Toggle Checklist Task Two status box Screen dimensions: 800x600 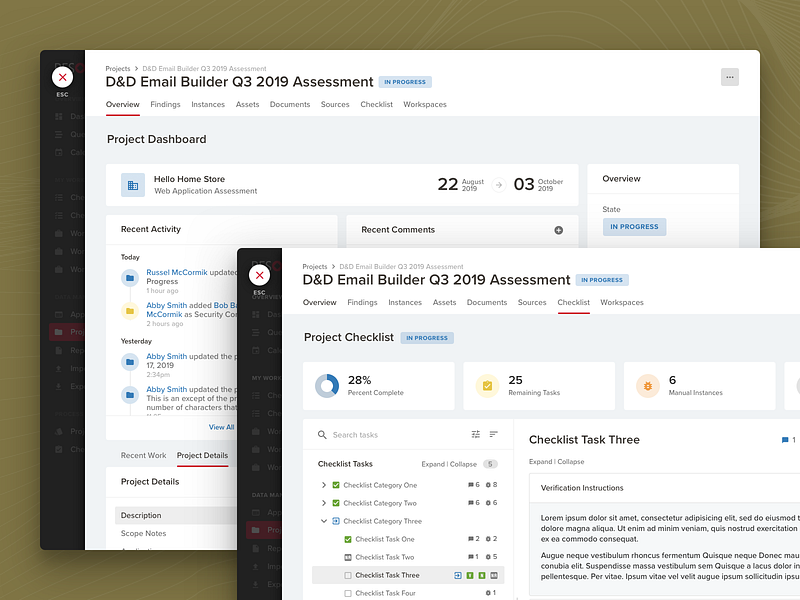(348, 557)
